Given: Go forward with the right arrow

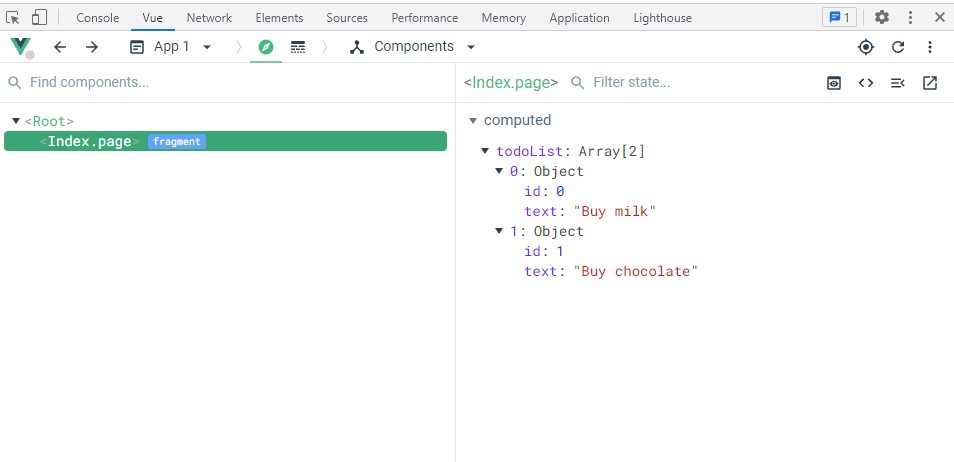Looking at the screenshot, I should 92,47.
